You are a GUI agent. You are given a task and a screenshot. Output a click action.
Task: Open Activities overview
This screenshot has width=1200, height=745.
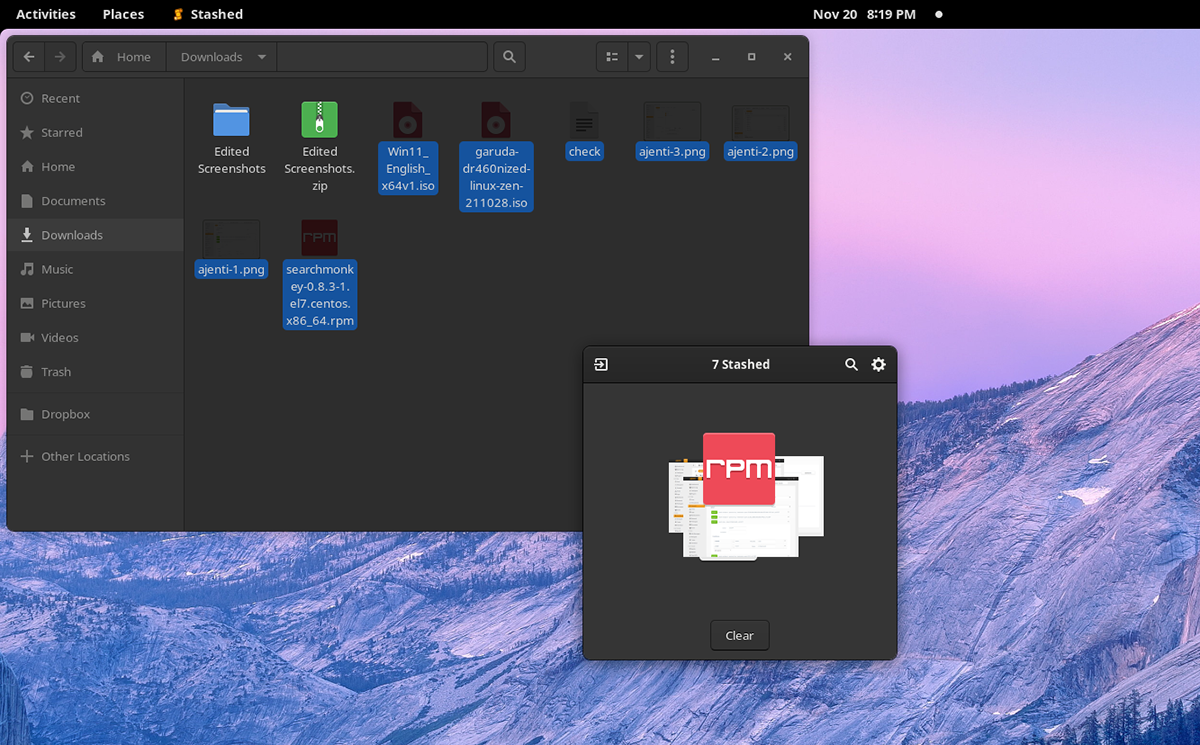(x=46, y=14)
